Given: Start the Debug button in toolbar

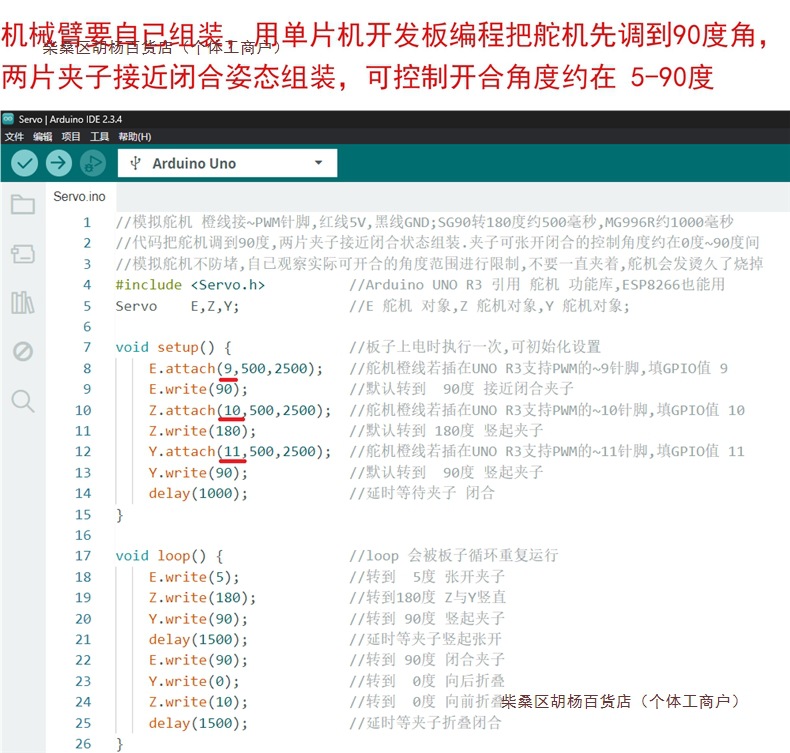Looking at the screenshot, I should pos(93,163).
